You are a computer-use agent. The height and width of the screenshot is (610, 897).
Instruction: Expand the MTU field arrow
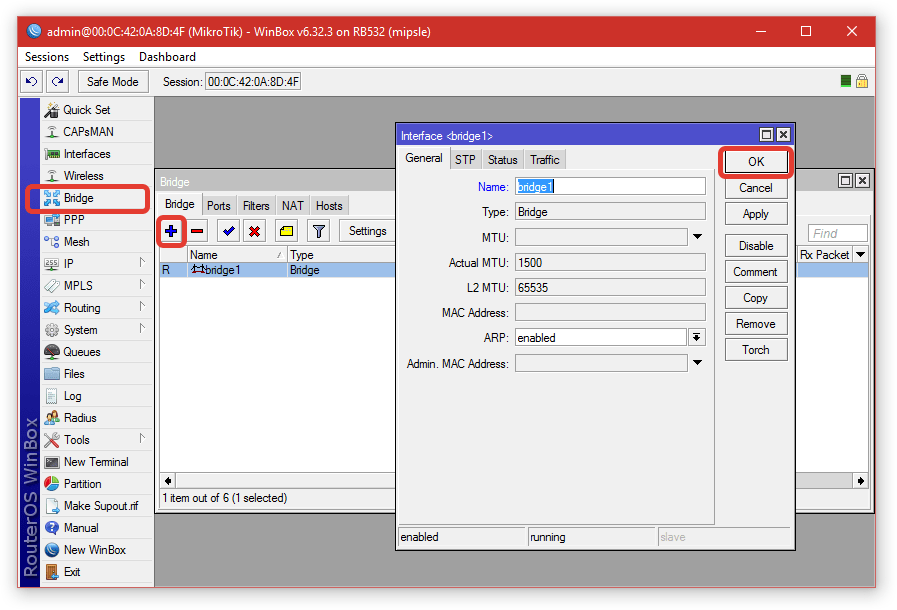697,238
